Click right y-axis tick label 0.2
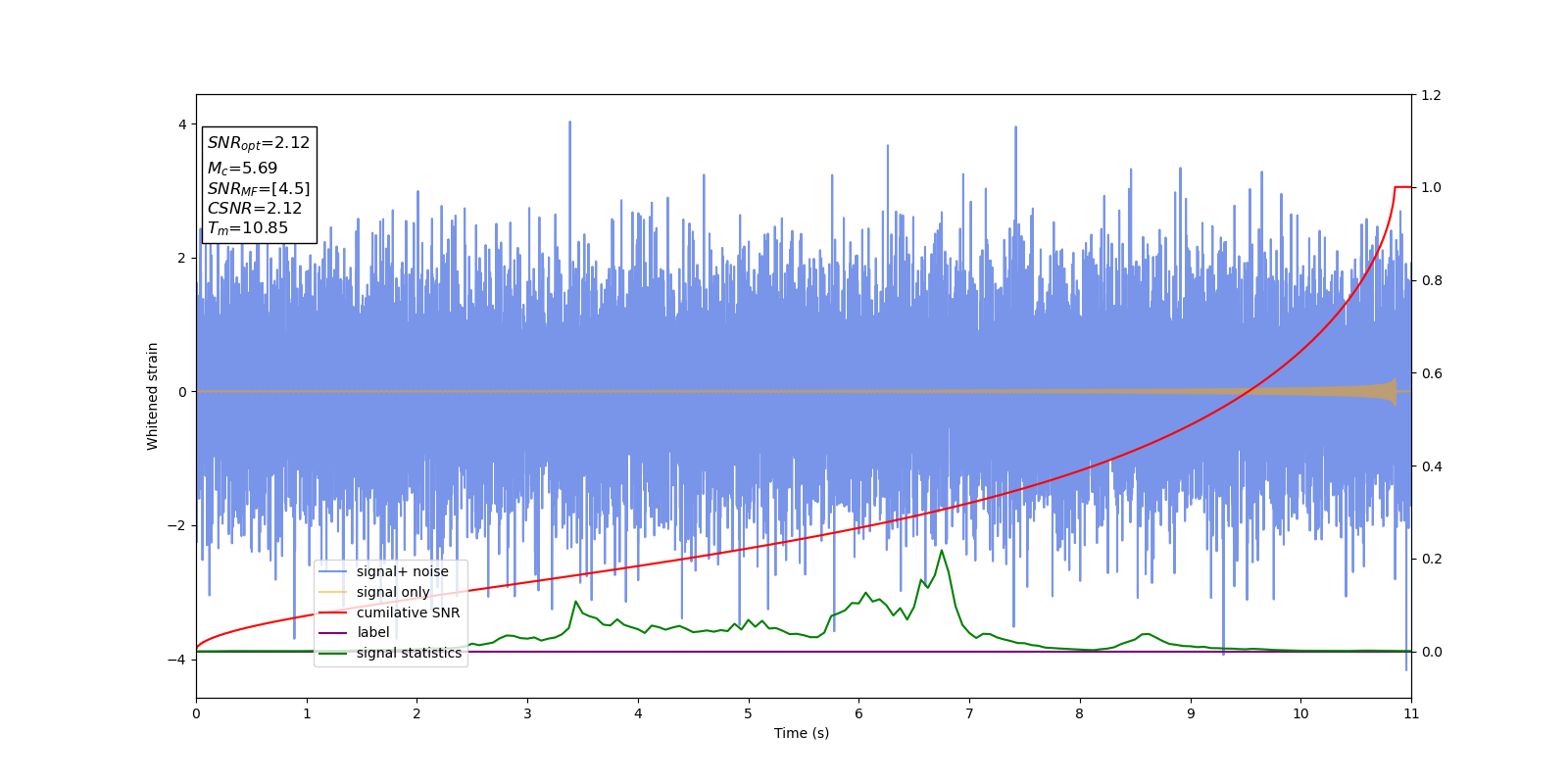Viewport: 1568px width, 784px height. click(x=1431, y=559)
